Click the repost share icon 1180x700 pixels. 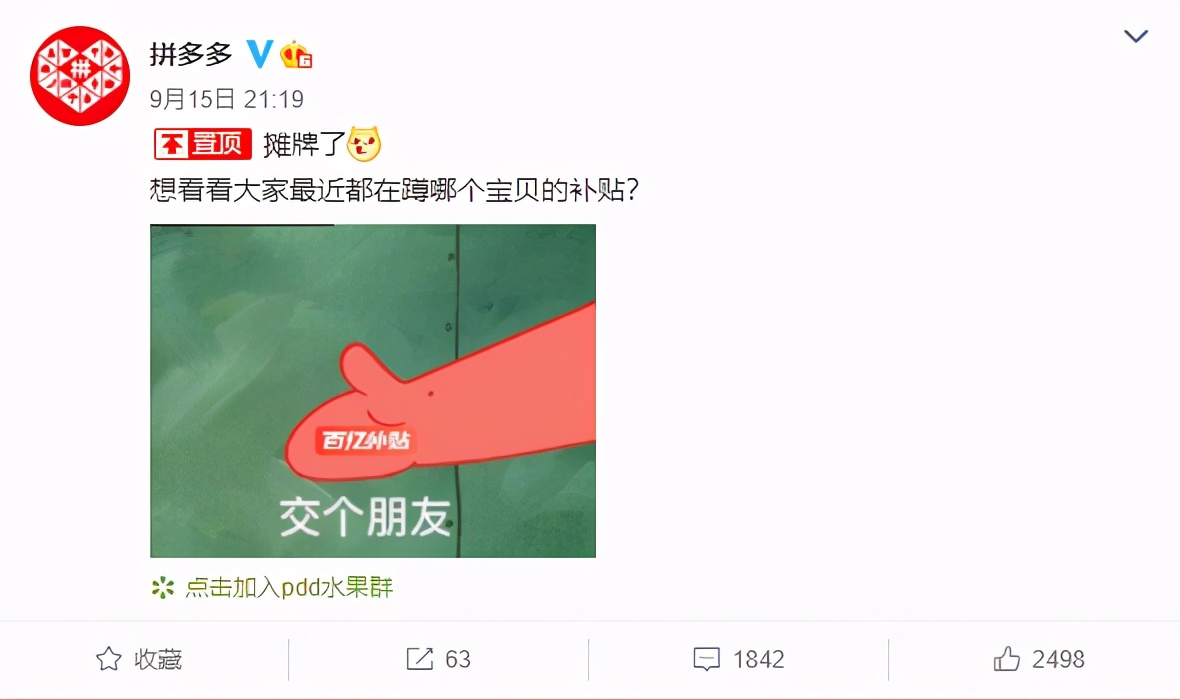pyautogui.click(x=420, y=659)
